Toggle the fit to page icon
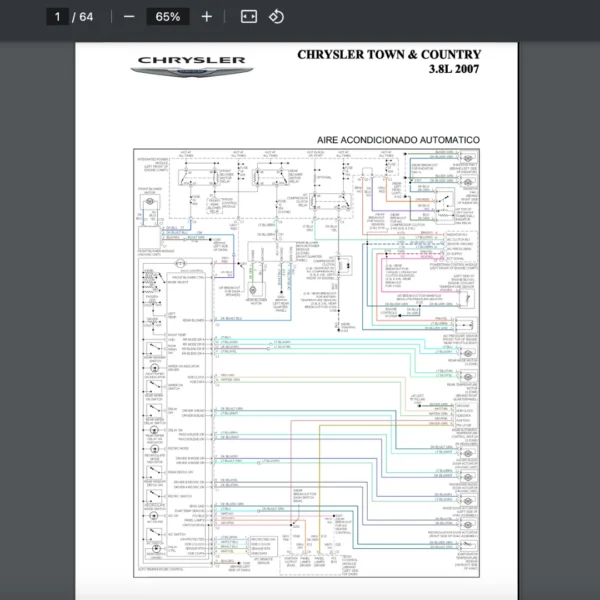 tap(249, 17)
